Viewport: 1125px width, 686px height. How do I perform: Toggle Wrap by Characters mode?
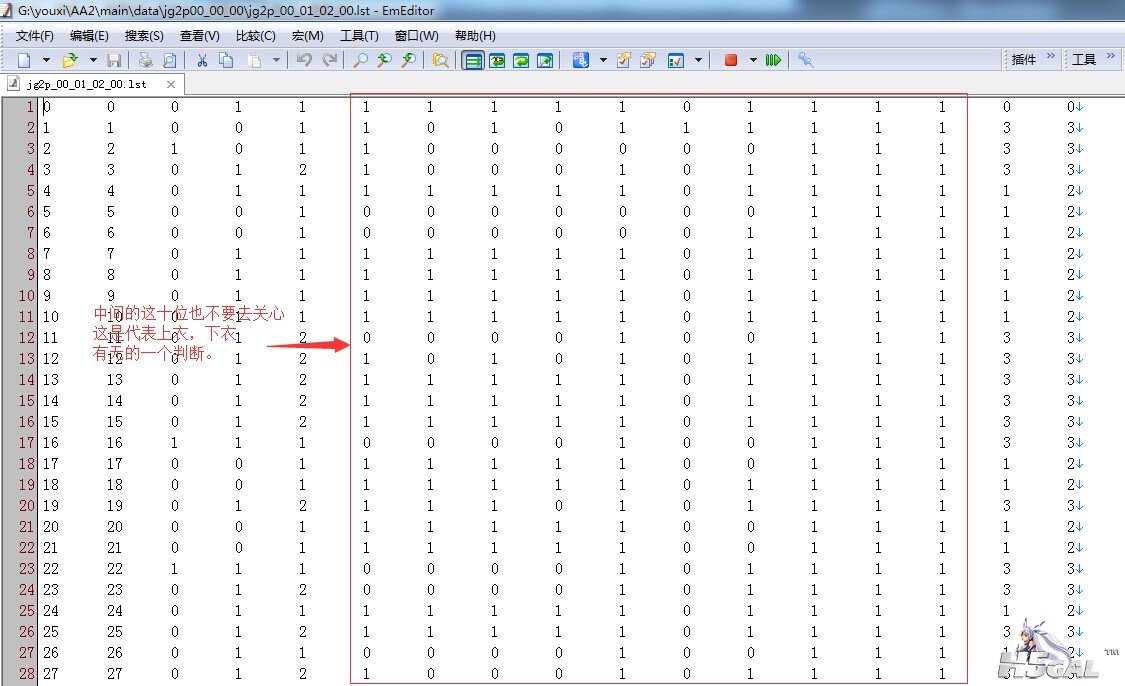coord(497,60)
